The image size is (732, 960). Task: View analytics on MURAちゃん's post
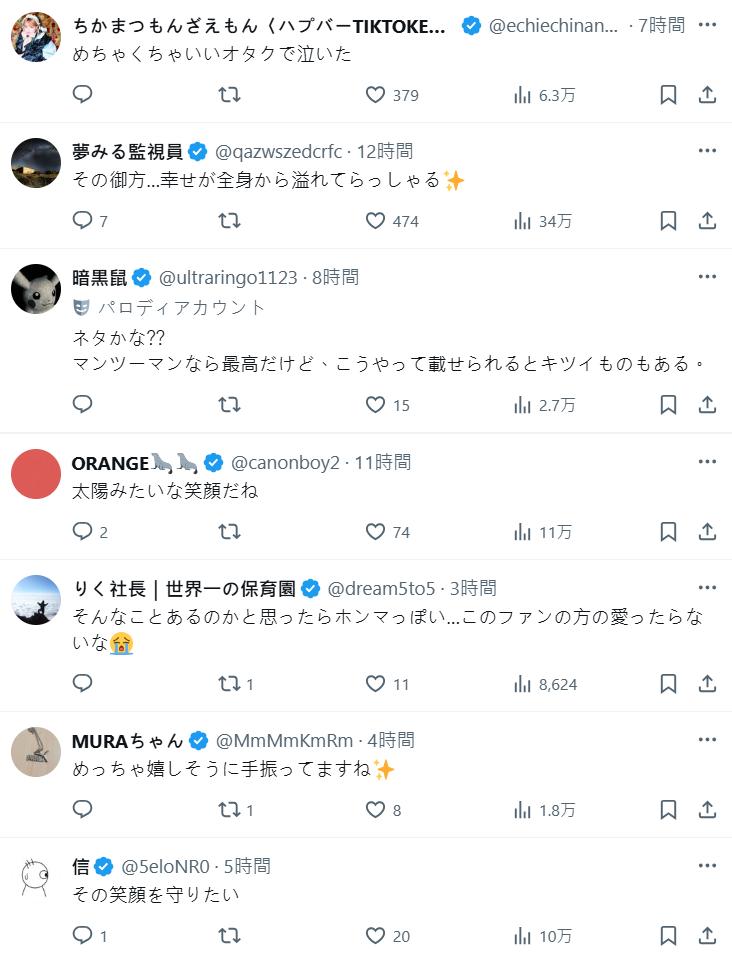click(523, 810)
